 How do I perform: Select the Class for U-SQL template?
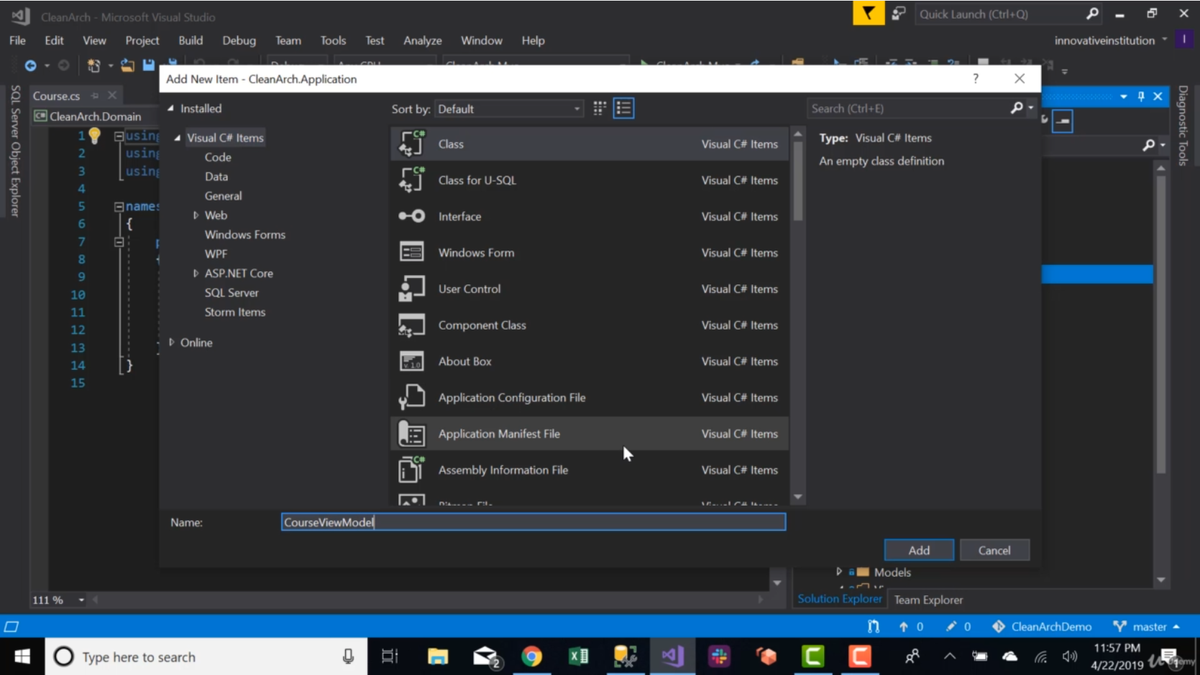click(589, 180)
